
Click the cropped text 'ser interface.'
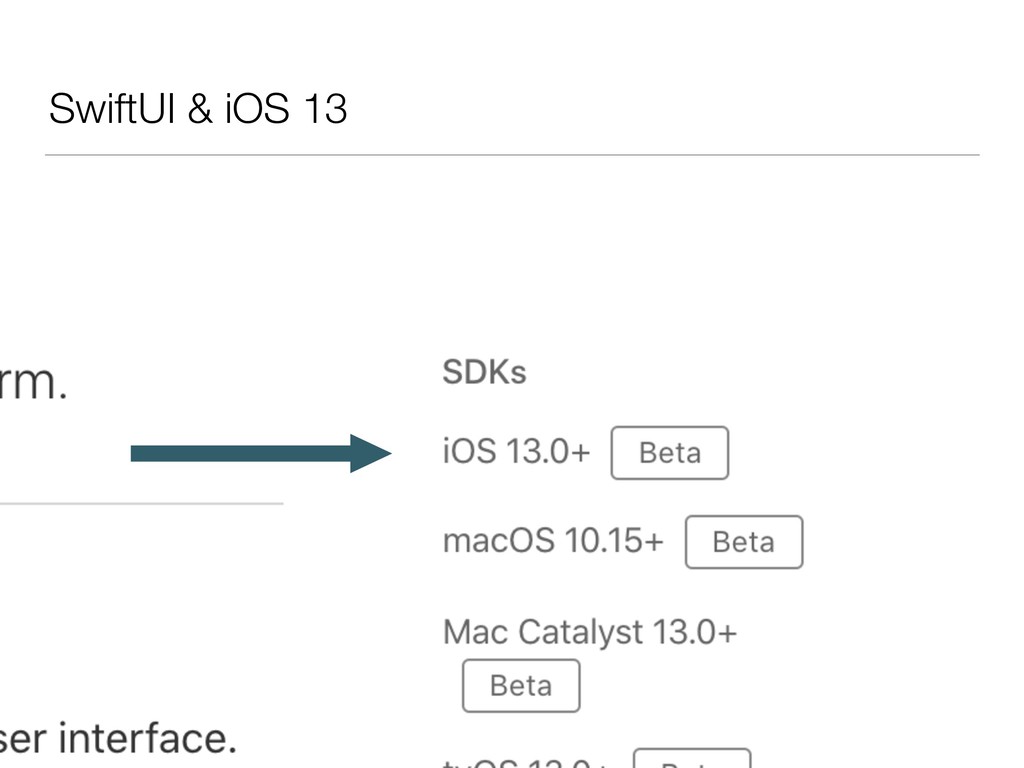[118, 739]
